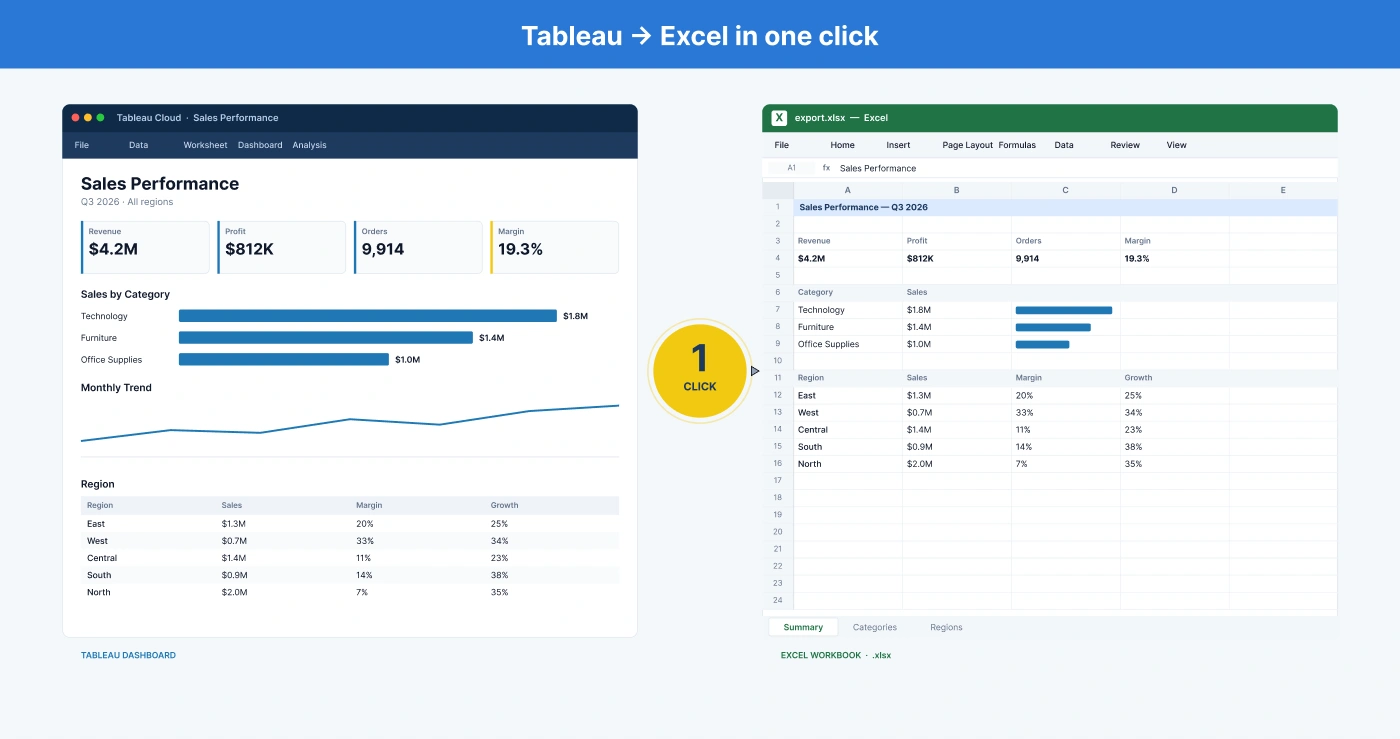The image size is (1400, 739).
Task: Click the Central row label in Tableau table
Action: [102, 558]
